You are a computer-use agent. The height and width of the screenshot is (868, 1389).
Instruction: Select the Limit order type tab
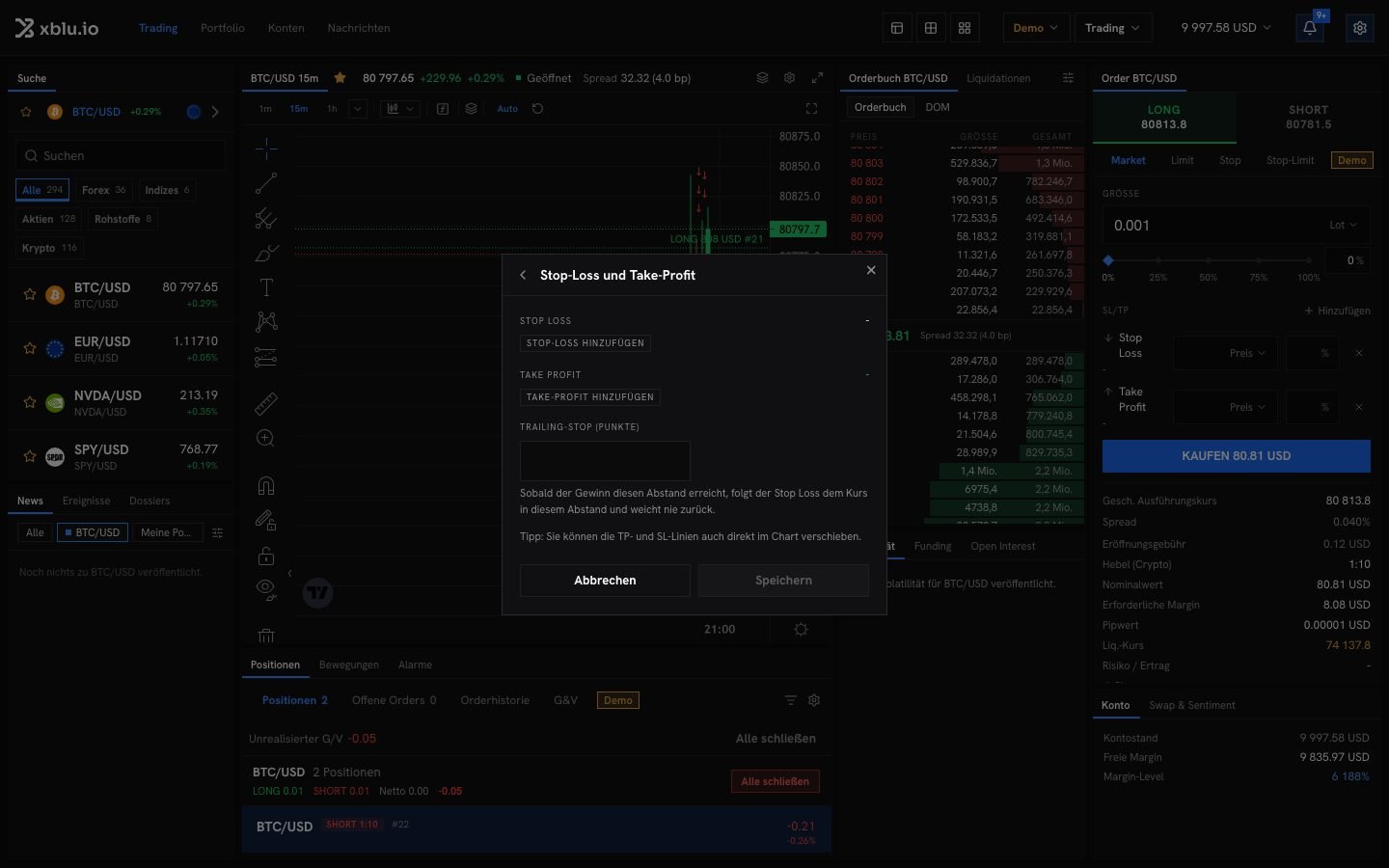click(x=1183, y=160)
